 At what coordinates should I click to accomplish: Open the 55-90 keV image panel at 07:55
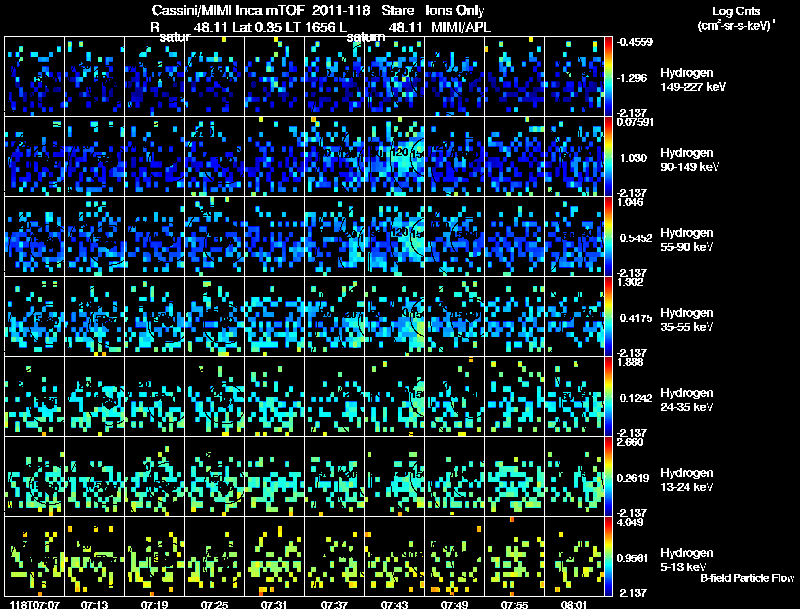tap(514, 237)
